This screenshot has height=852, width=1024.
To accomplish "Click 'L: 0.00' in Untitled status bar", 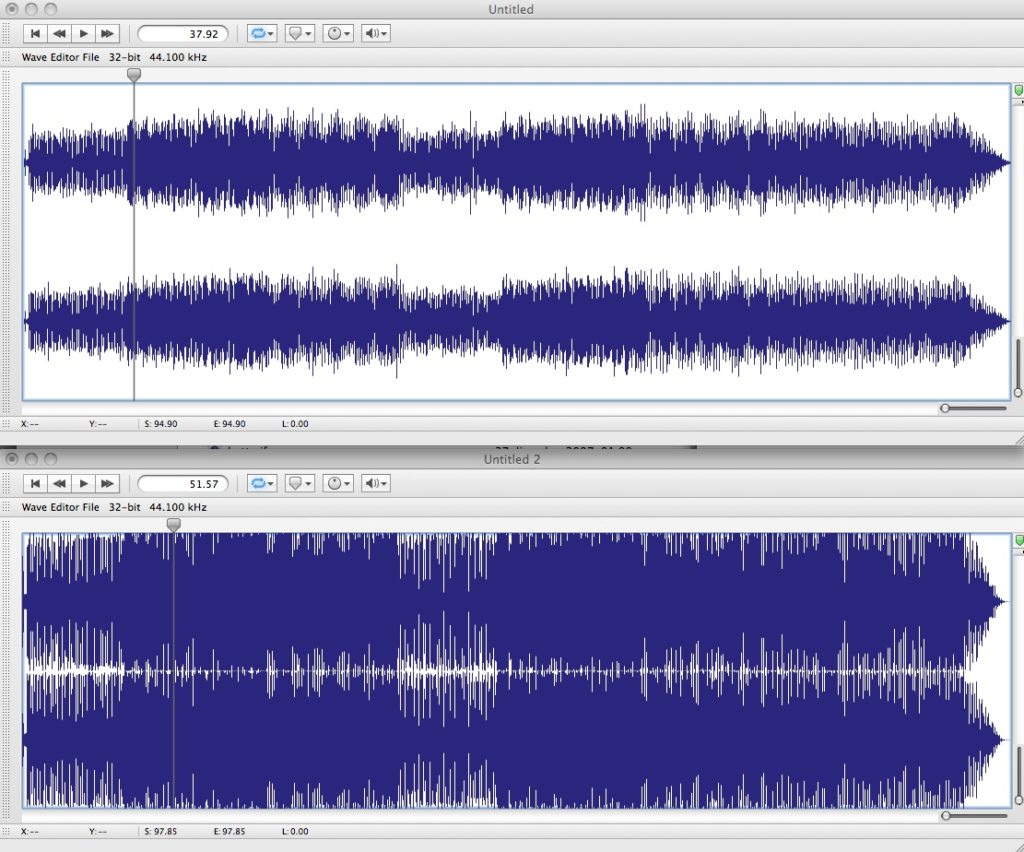I will tap(295, 424).
